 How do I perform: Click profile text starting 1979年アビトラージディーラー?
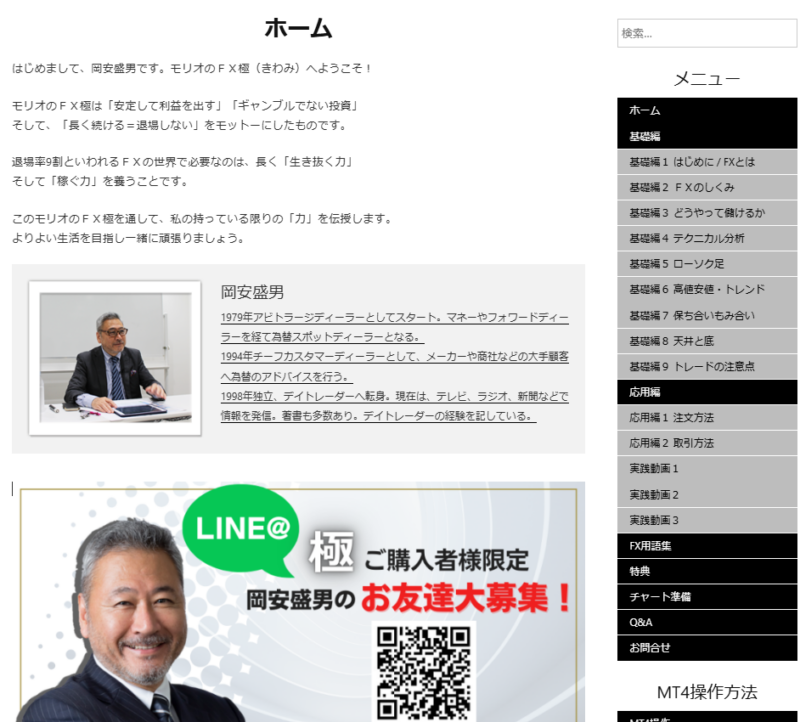point(394,327)
